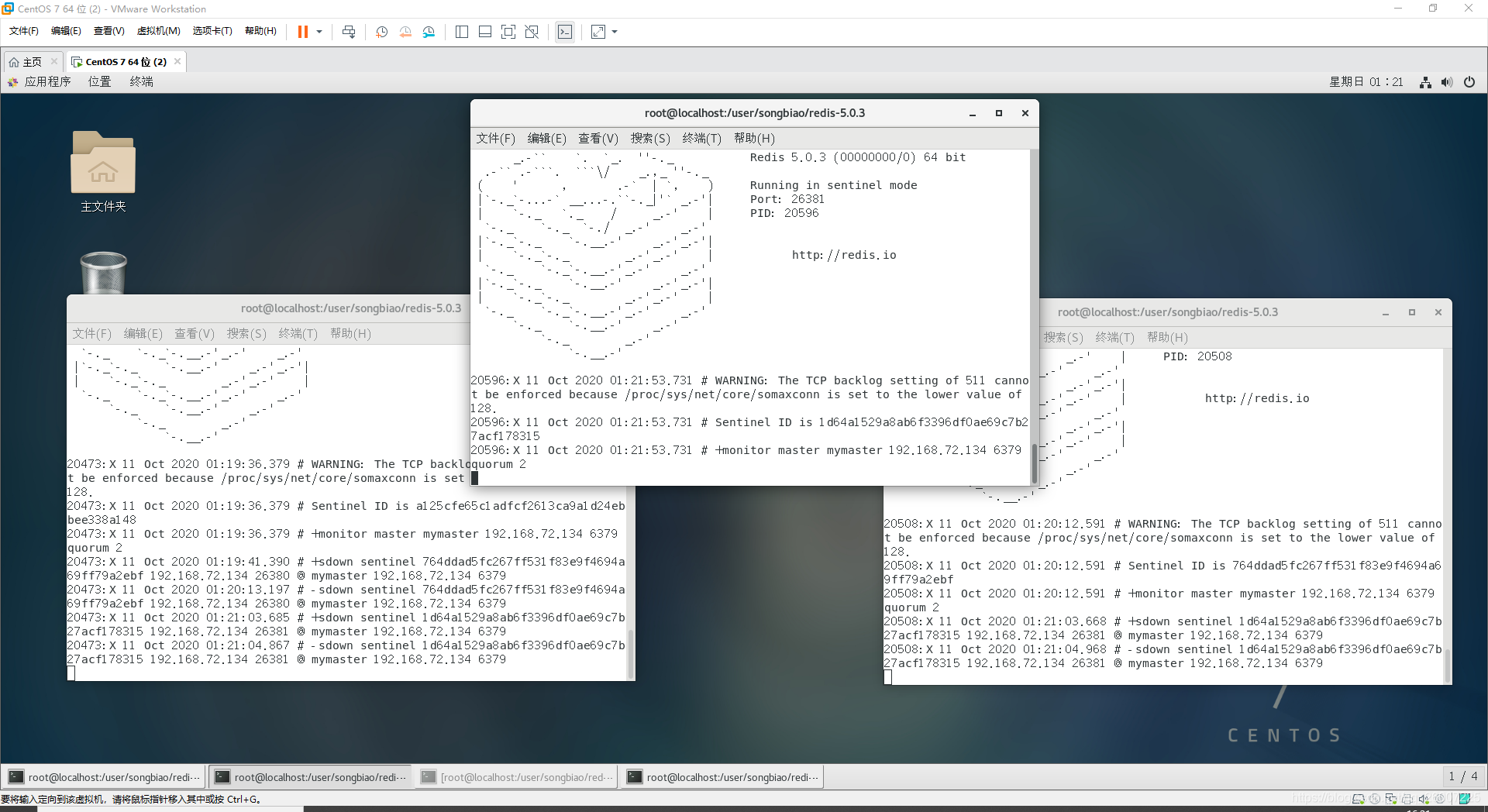Activate bracketed third terminal taskbar entry
This screenshot has height=812, width=1488.
517,777
